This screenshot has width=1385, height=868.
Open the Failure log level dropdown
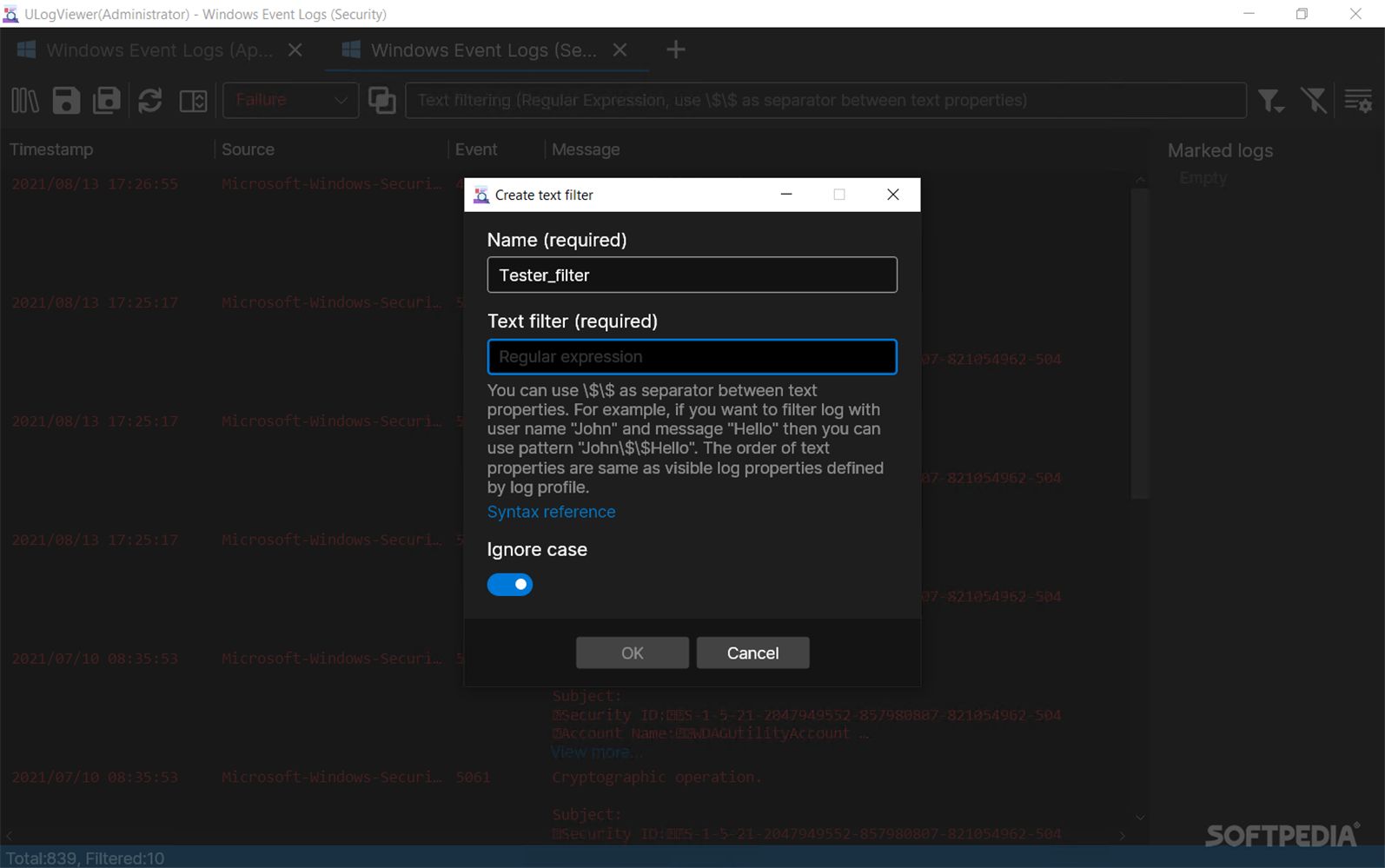pyautogui.click(x=290, y=100)
